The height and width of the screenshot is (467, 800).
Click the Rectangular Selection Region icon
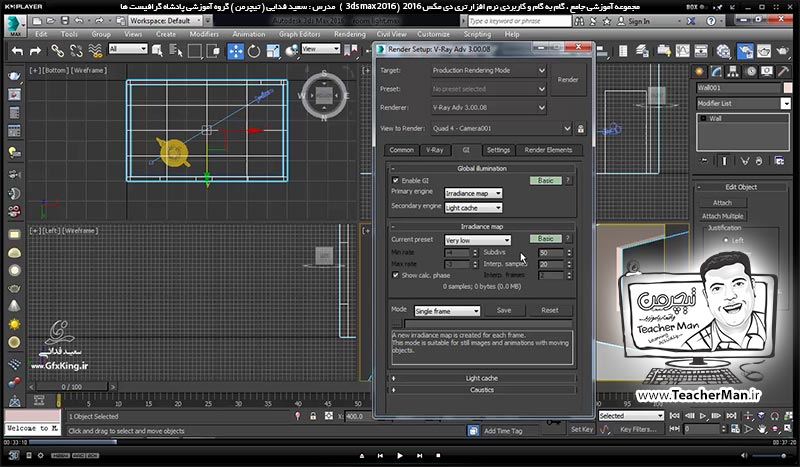(x=194, y=51)
